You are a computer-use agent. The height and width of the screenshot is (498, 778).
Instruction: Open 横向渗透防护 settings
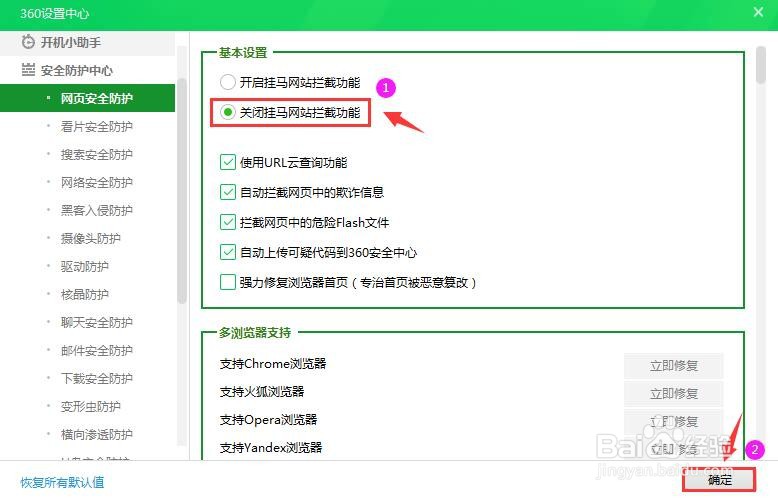[96, 435]
